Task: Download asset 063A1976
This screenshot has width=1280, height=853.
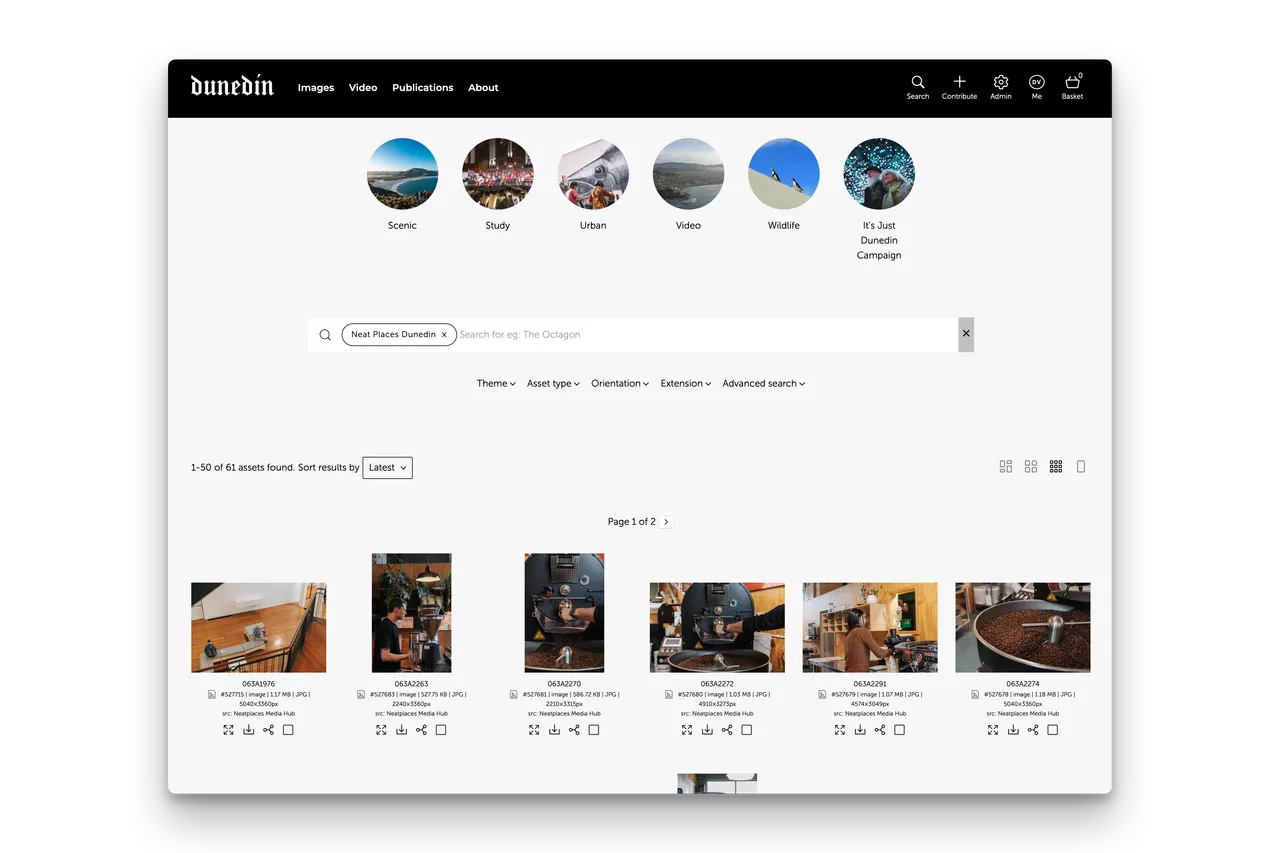Action: (249, 730)
